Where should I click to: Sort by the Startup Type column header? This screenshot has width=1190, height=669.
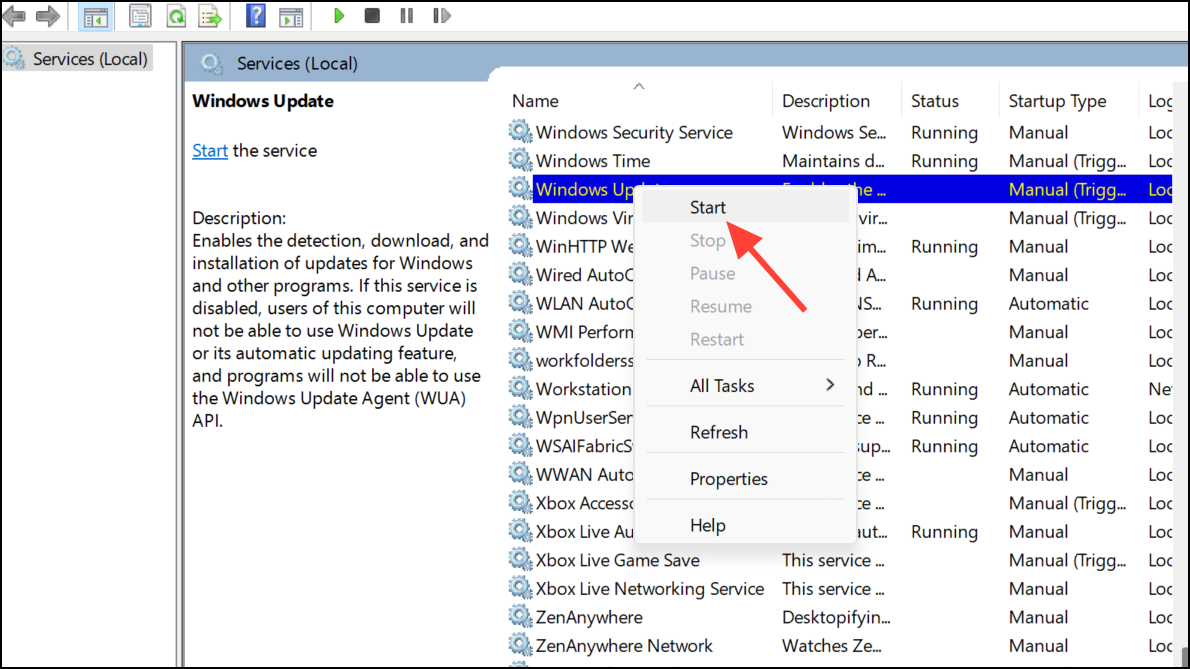[x=1068, y=100]
